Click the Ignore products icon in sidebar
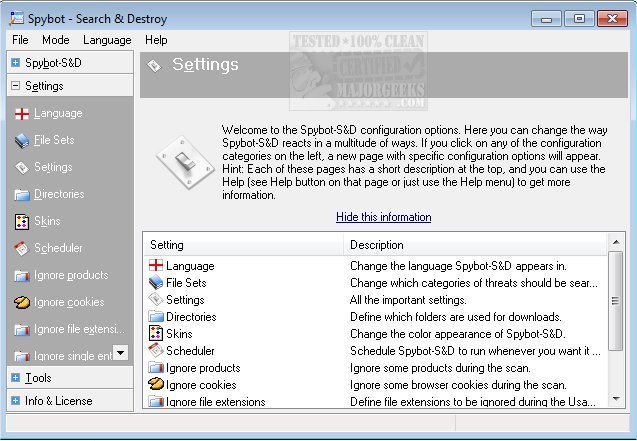This screenshot has height=441, width=637. [22, 276]
